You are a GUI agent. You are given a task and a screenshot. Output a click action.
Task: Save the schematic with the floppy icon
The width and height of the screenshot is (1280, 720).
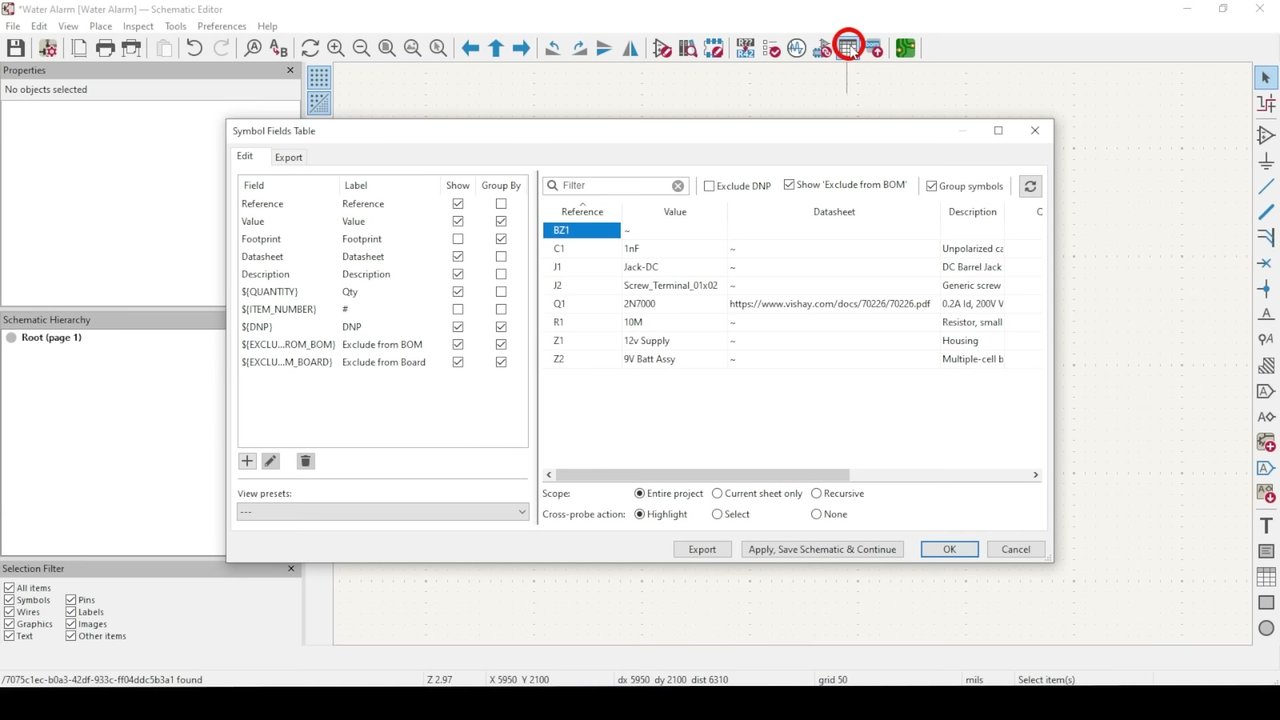coord(16,48)
